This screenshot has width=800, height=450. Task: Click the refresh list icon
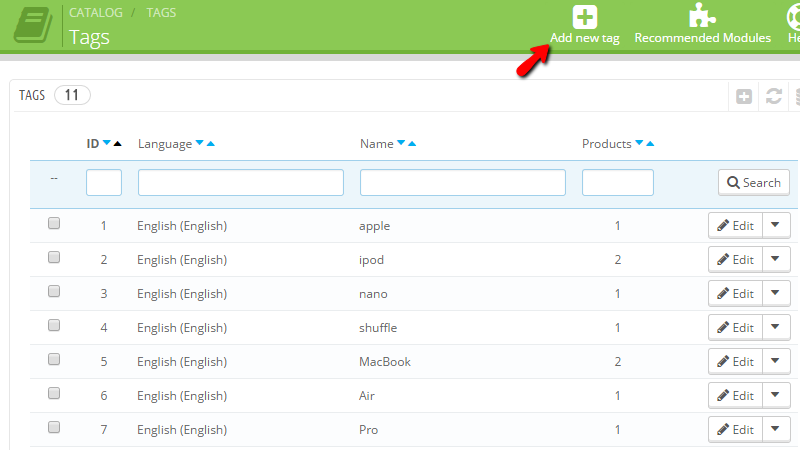click(773, 96)
